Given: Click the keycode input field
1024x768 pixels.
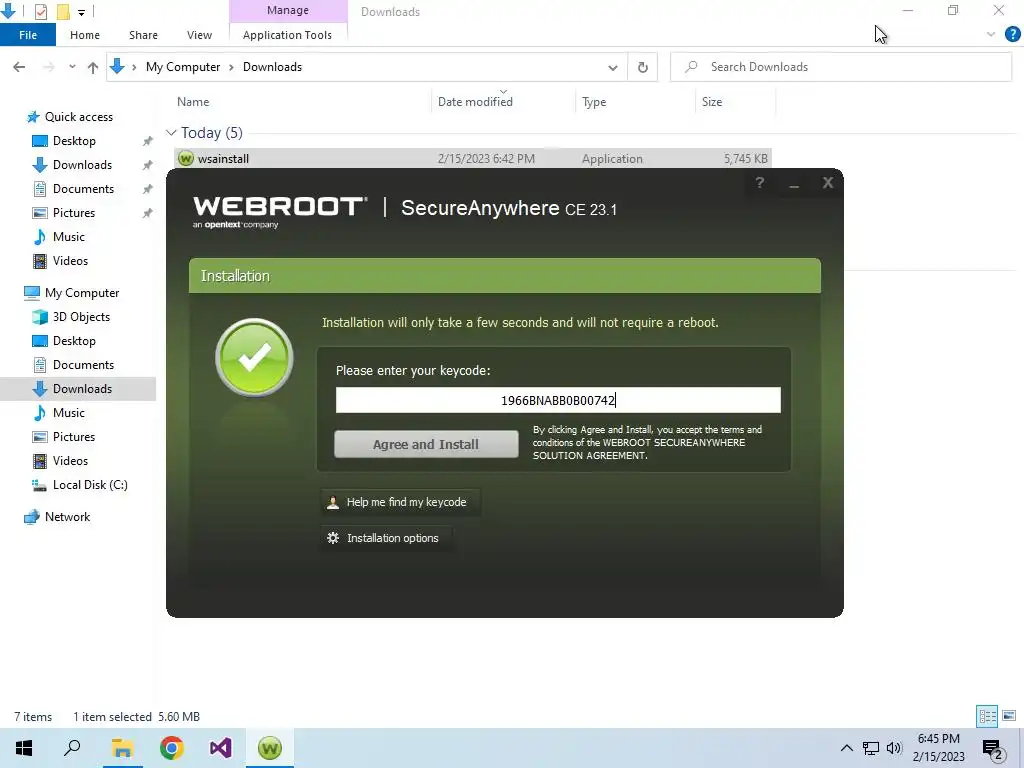Looking at the screenshot, I should click(x=558, y=400).
